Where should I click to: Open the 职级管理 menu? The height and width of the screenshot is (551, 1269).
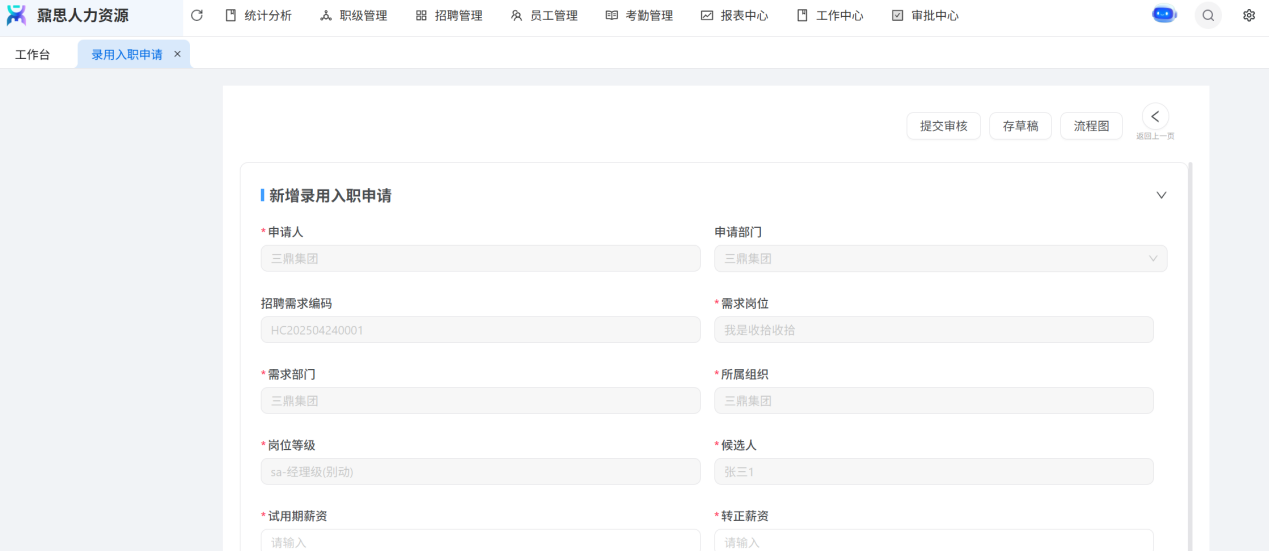click(x=353, y=16)
